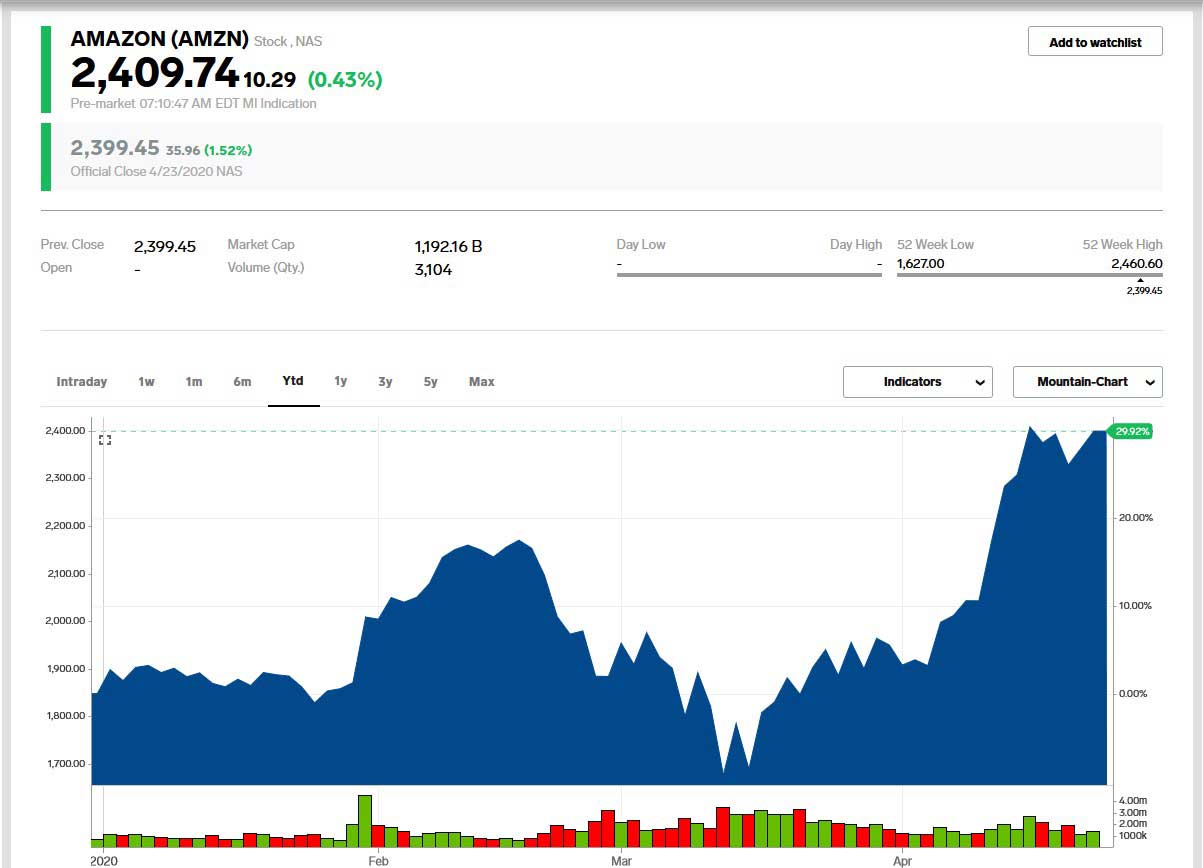Click the tallest green volume bar near Feb
This screenshot has height=868, width=1203.
[x=365, y=821]
